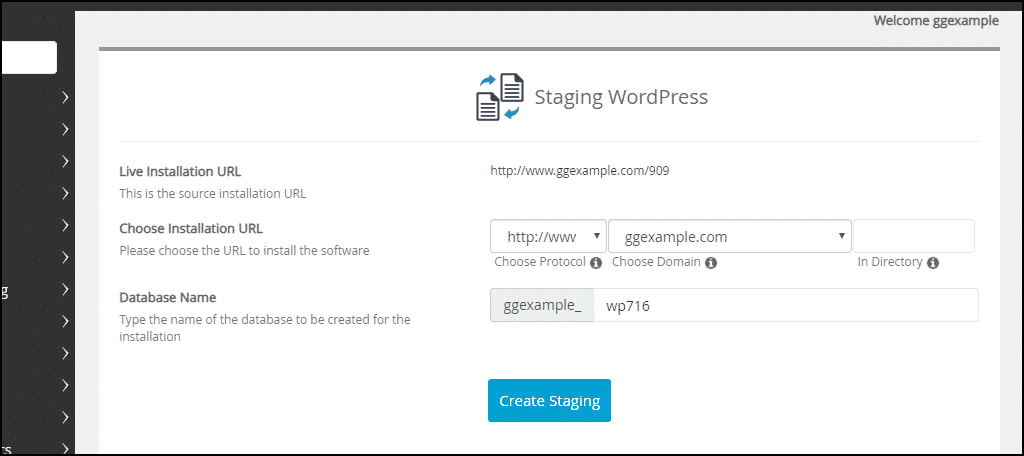Screen dimensions: 1024x456
Task: Click the info icon beside Choose Protocol
Action: click(x=596, y=263)
